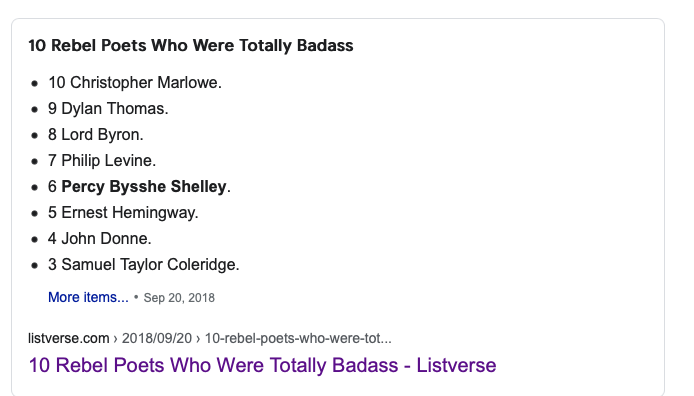694x396 pixels.
Task: Click the bullet before Dylan Thomas
Action: pyautogui.click(x=35, y=109)
